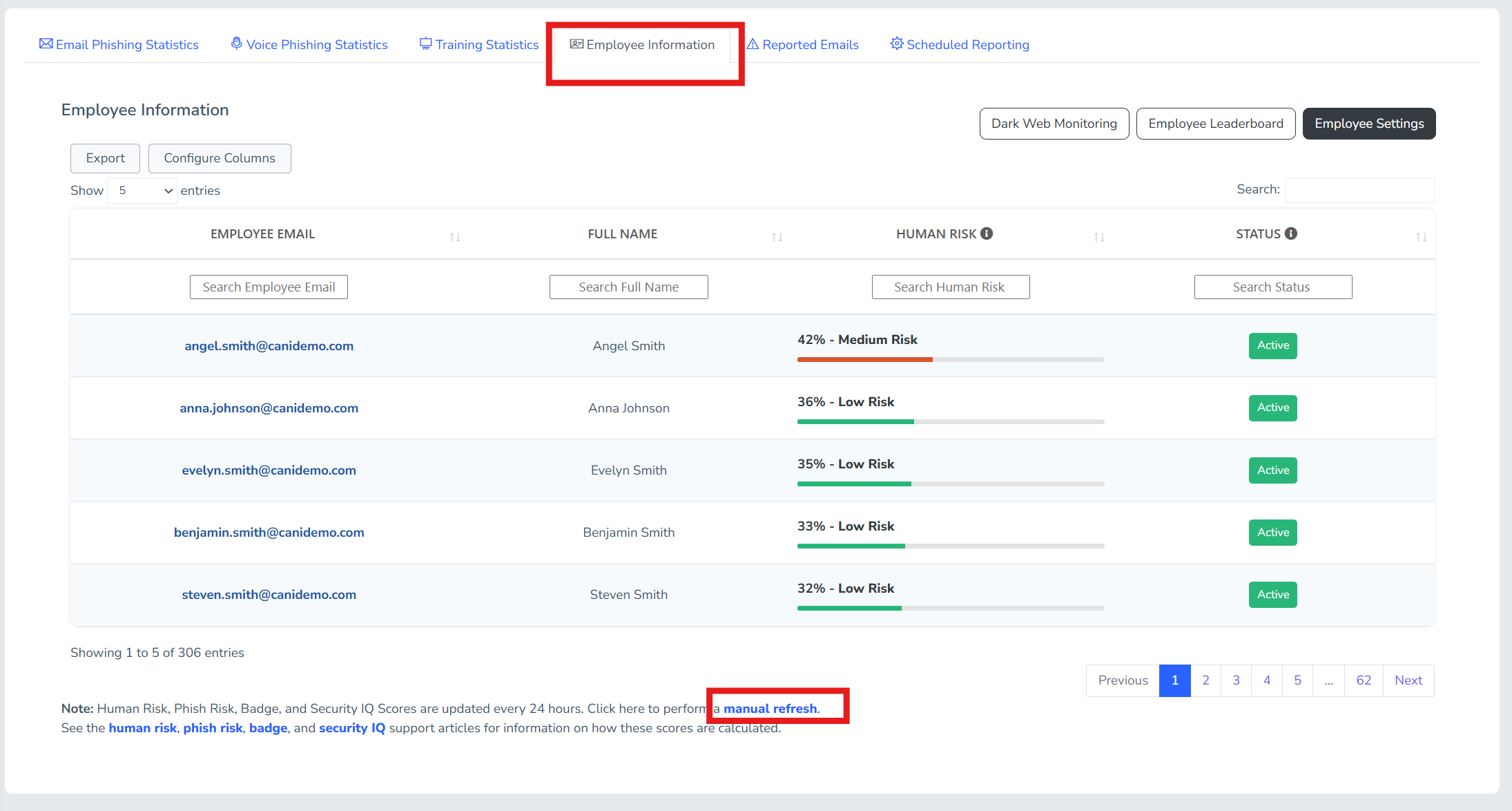Screen dimensions: 1512x811
Task: Switch to Training Statistics tab
Action: pos(479,45)
